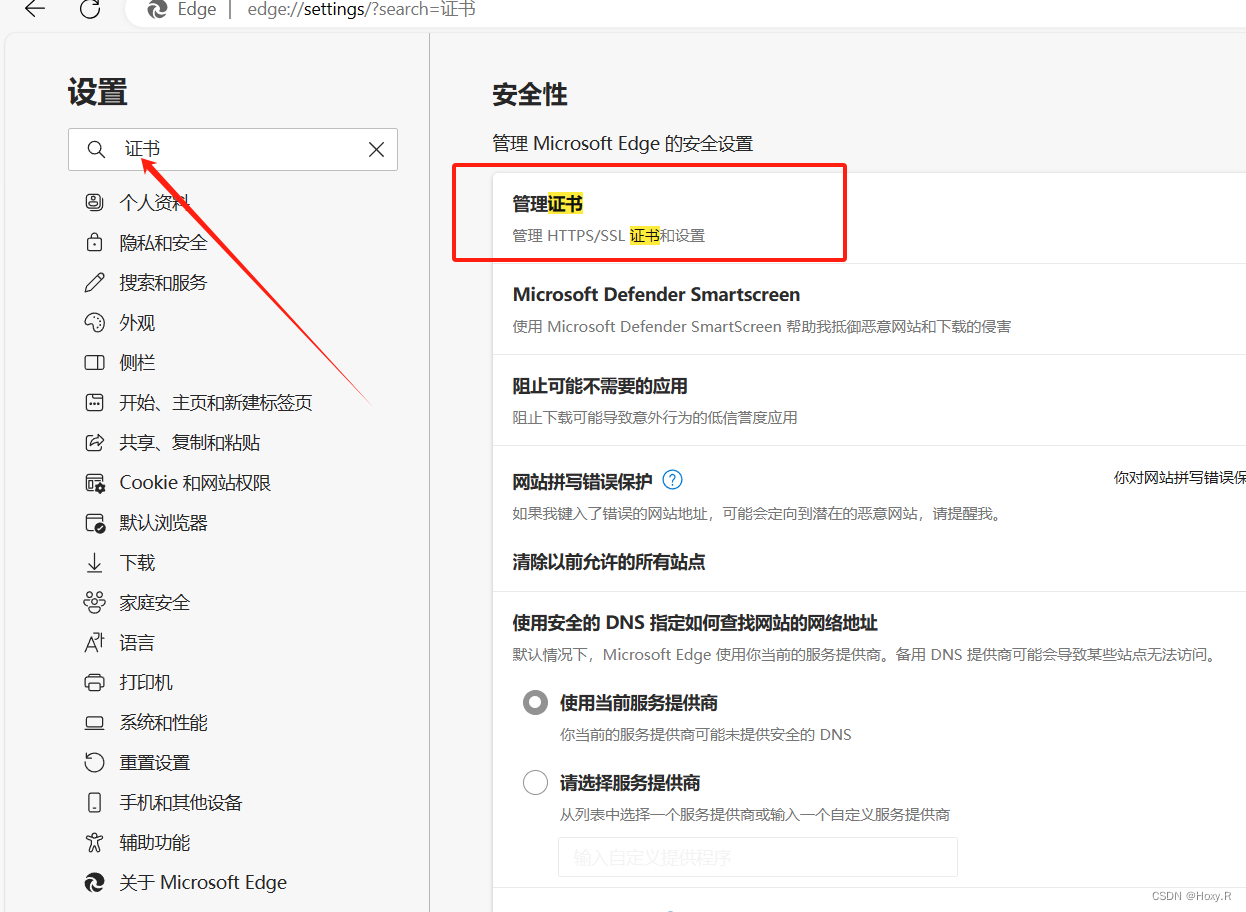Viewport: 1246px width, 912px height.
Task: Click the 家庭安全 family icon
Action: pos(95,602)
